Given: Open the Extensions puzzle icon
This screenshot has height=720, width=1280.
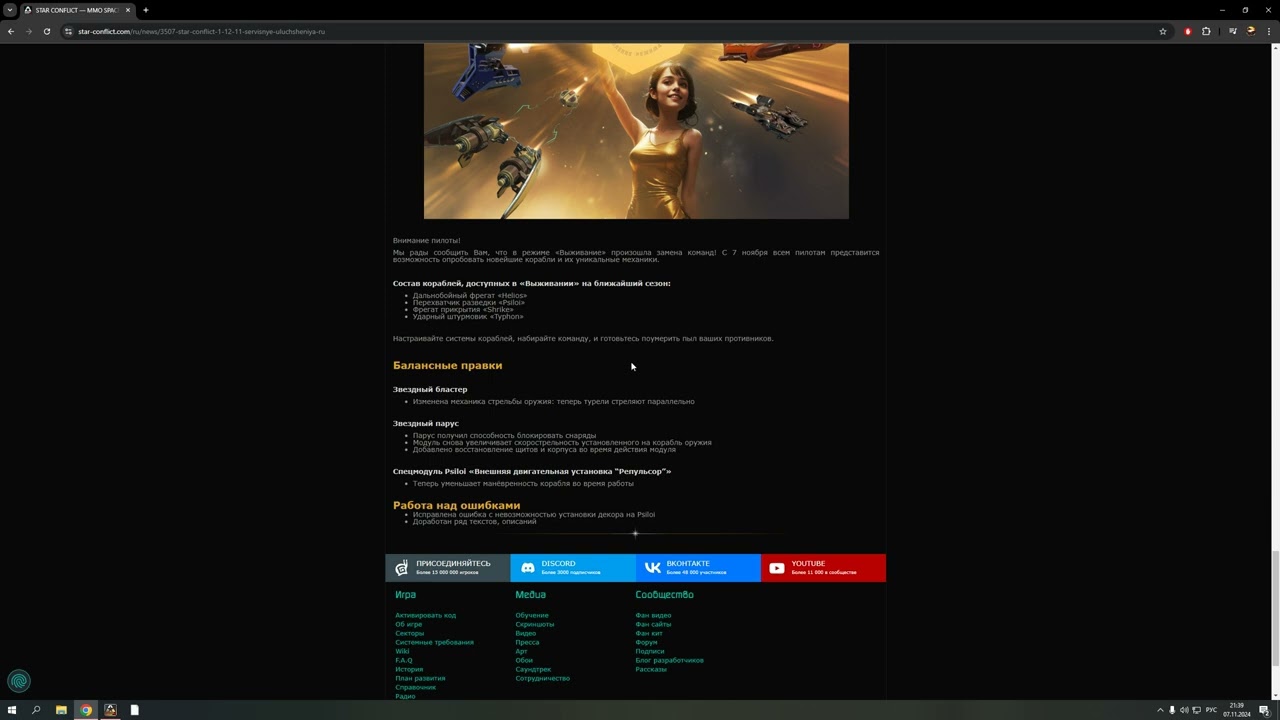Looking at the screenshot, I should (1206, 31).
